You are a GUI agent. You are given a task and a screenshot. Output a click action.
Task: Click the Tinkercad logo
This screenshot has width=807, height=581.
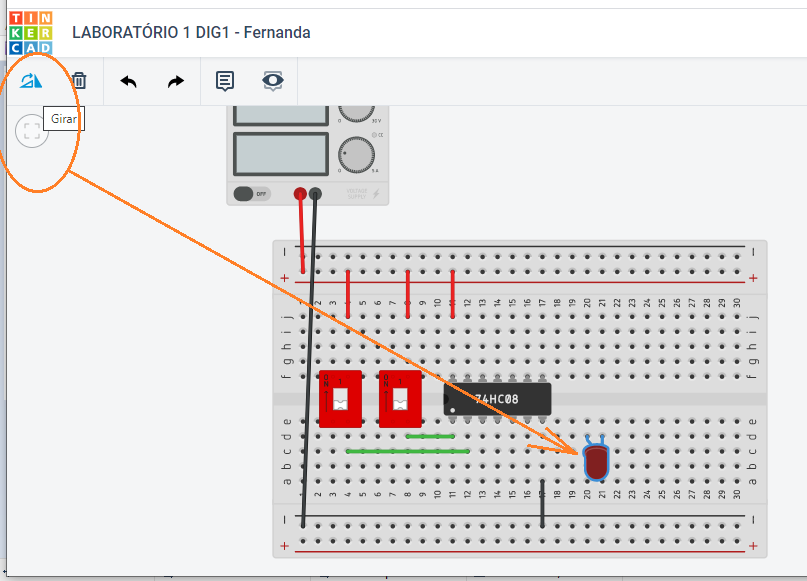[31, 32]
